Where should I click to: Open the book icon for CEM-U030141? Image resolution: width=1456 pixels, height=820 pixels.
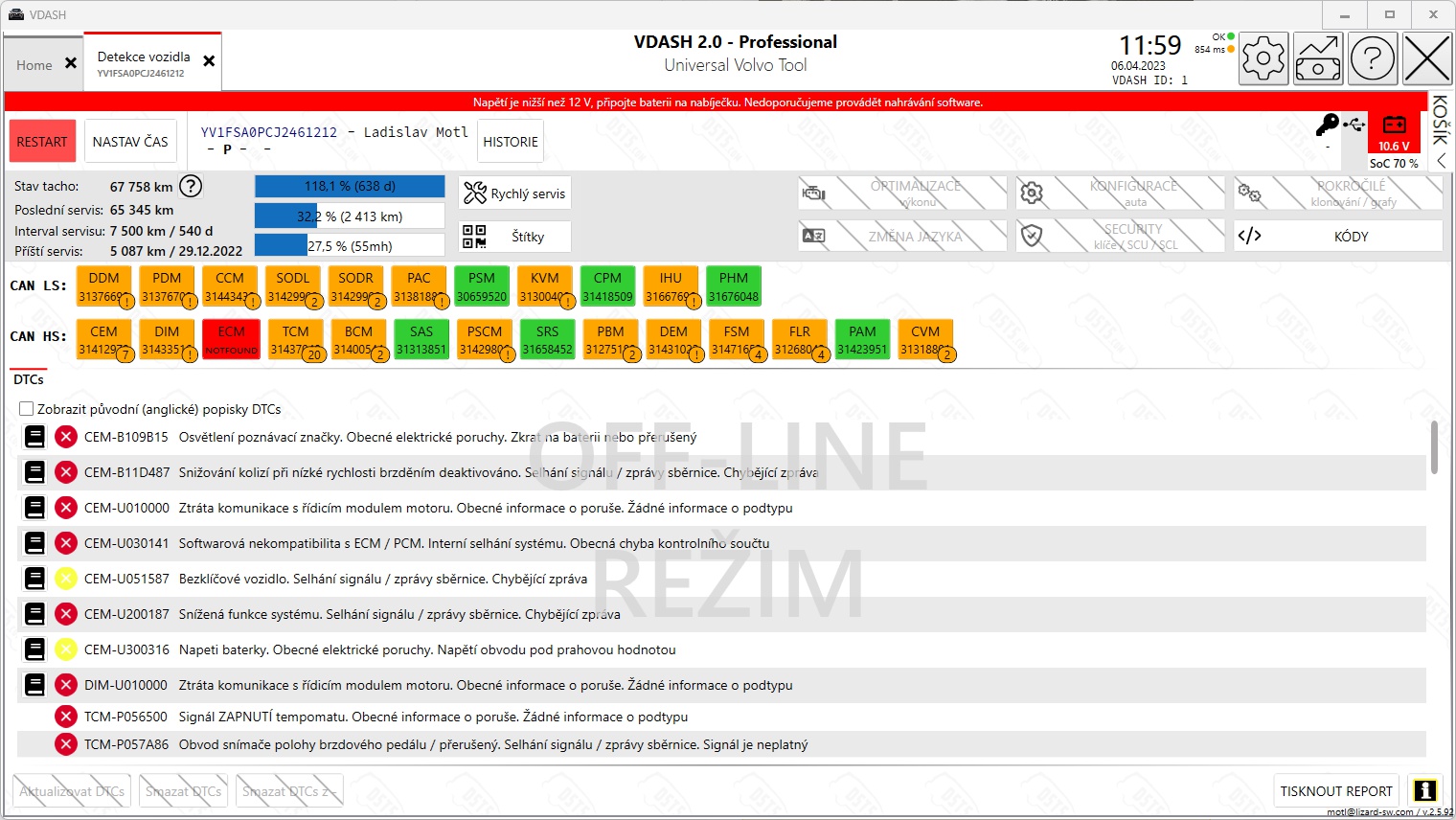(34, 543)
